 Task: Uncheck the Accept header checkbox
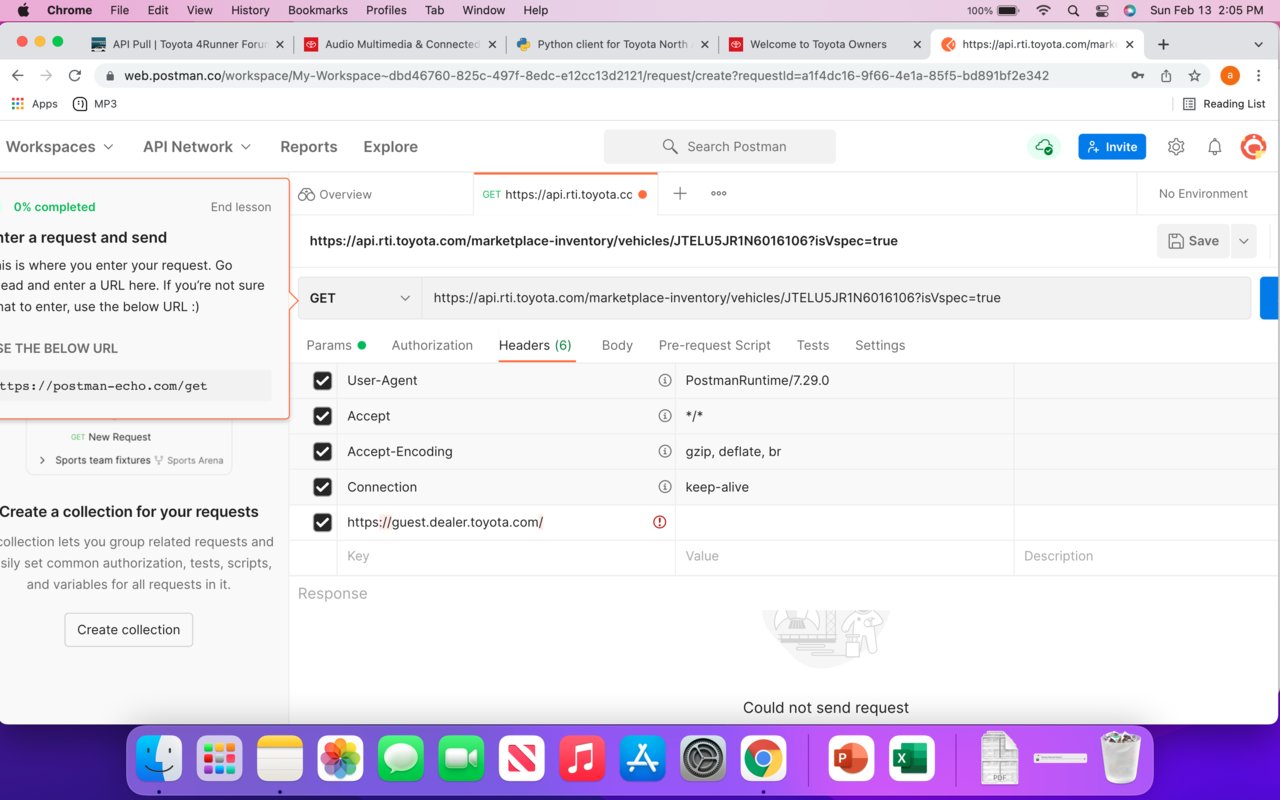click(x=322, y=416)
